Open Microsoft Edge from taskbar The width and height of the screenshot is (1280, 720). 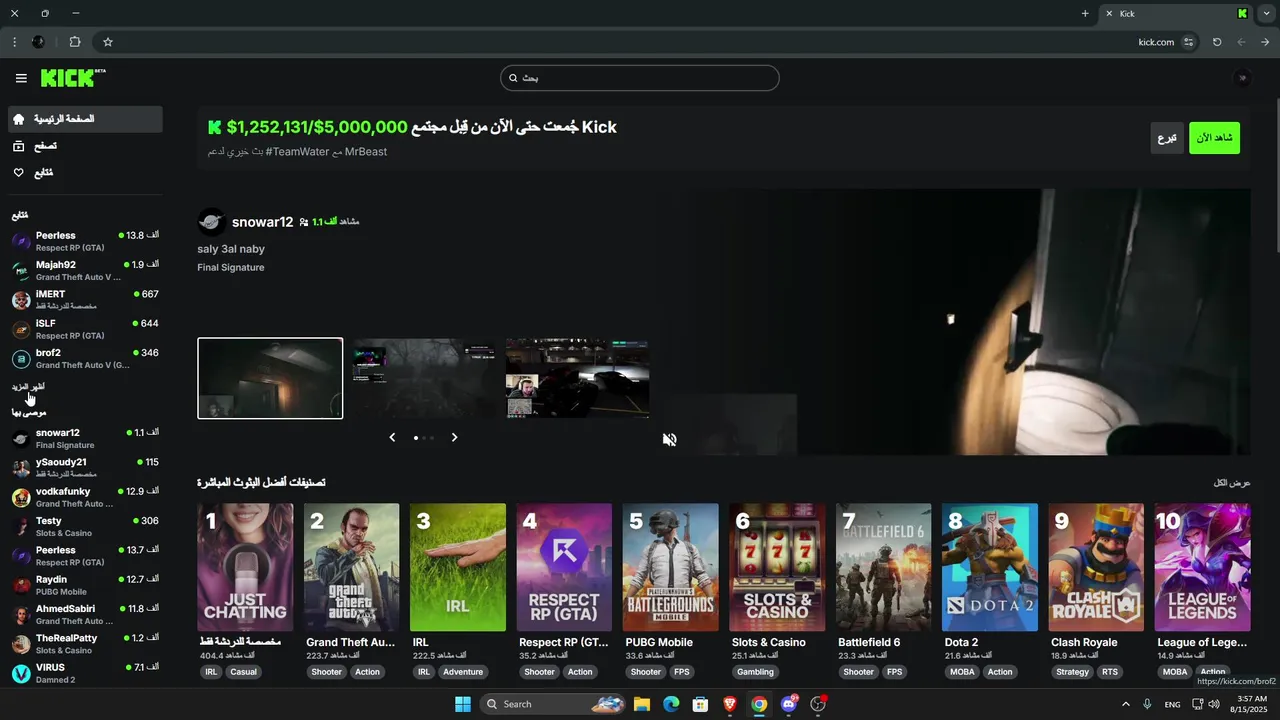(x=671, y=704)
